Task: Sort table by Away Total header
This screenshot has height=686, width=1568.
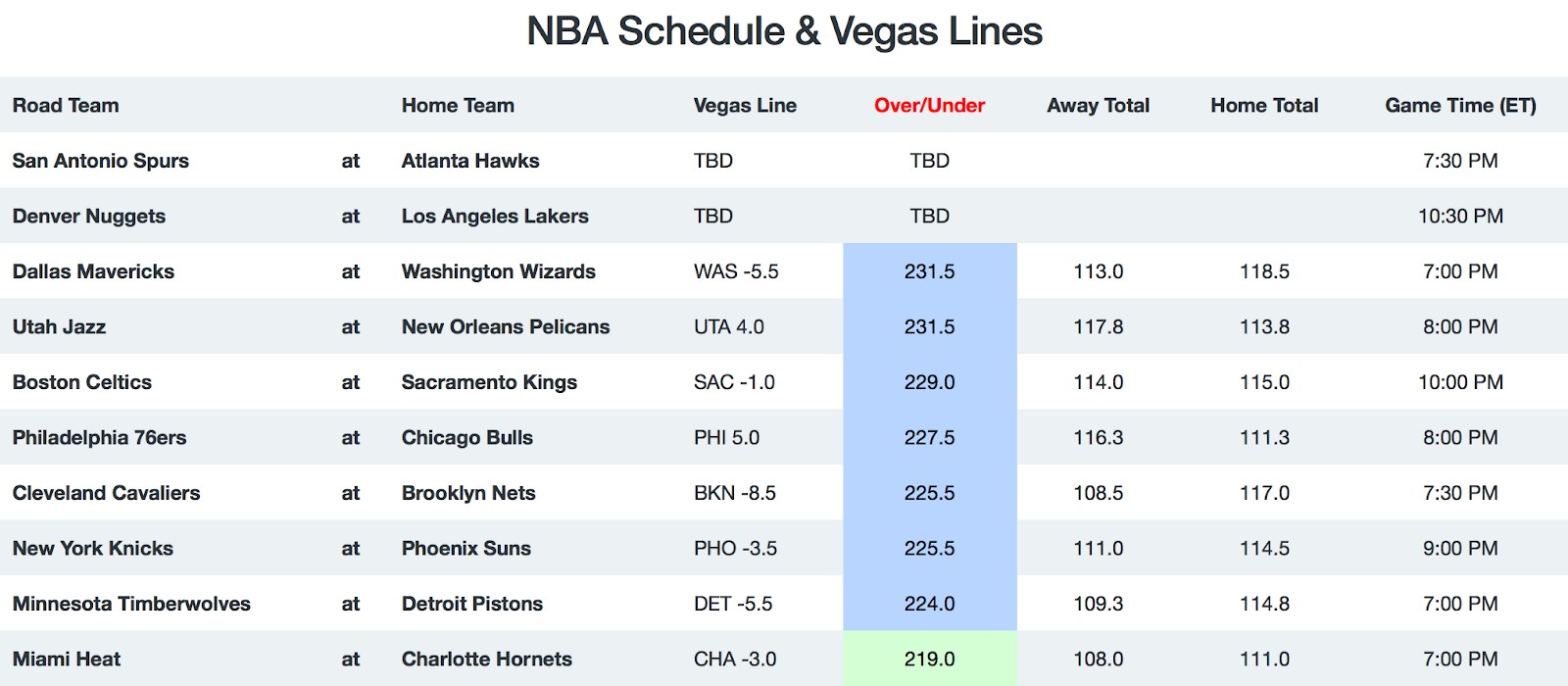Action: coord(1098,105)
